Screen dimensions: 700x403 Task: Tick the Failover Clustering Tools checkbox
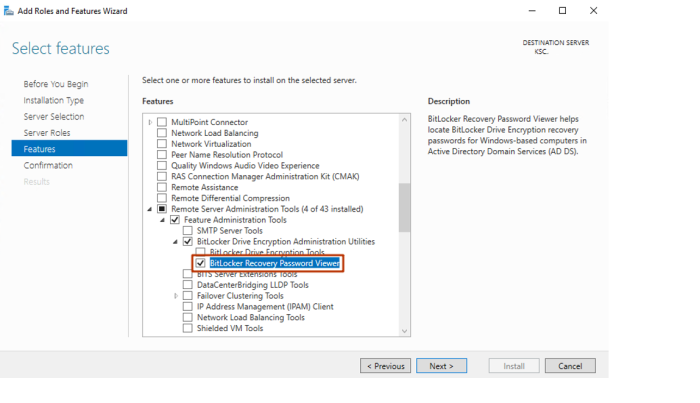click(188, 296)
